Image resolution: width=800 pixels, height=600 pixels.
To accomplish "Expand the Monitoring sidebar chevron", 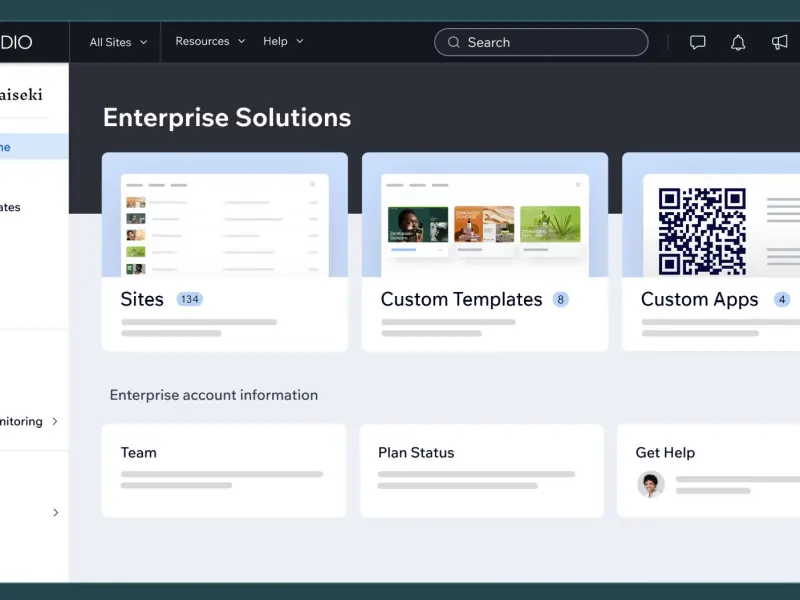I will pyautogui.click(x=55, y=421).
